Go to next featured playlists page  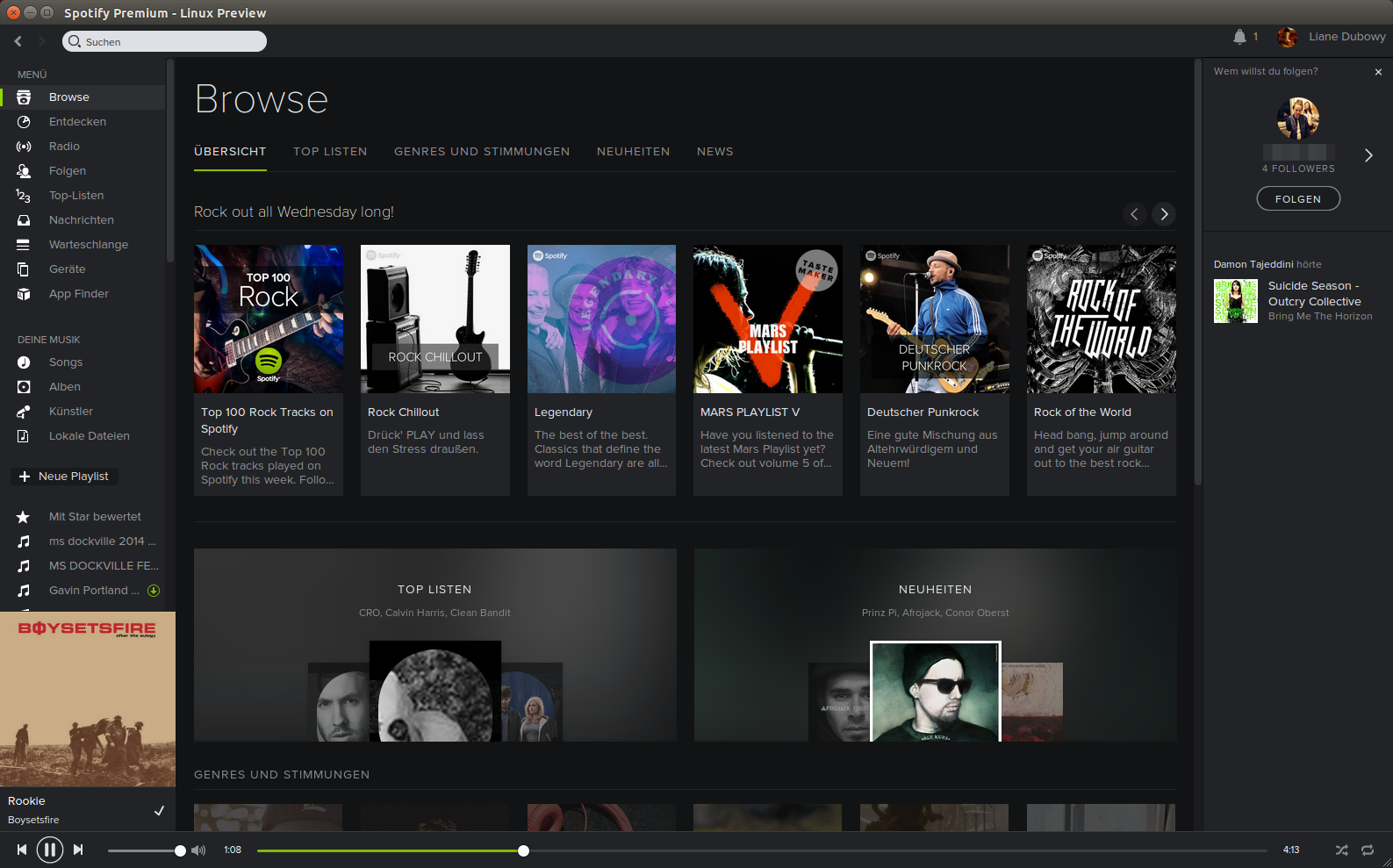click(x=1164, y=214)
